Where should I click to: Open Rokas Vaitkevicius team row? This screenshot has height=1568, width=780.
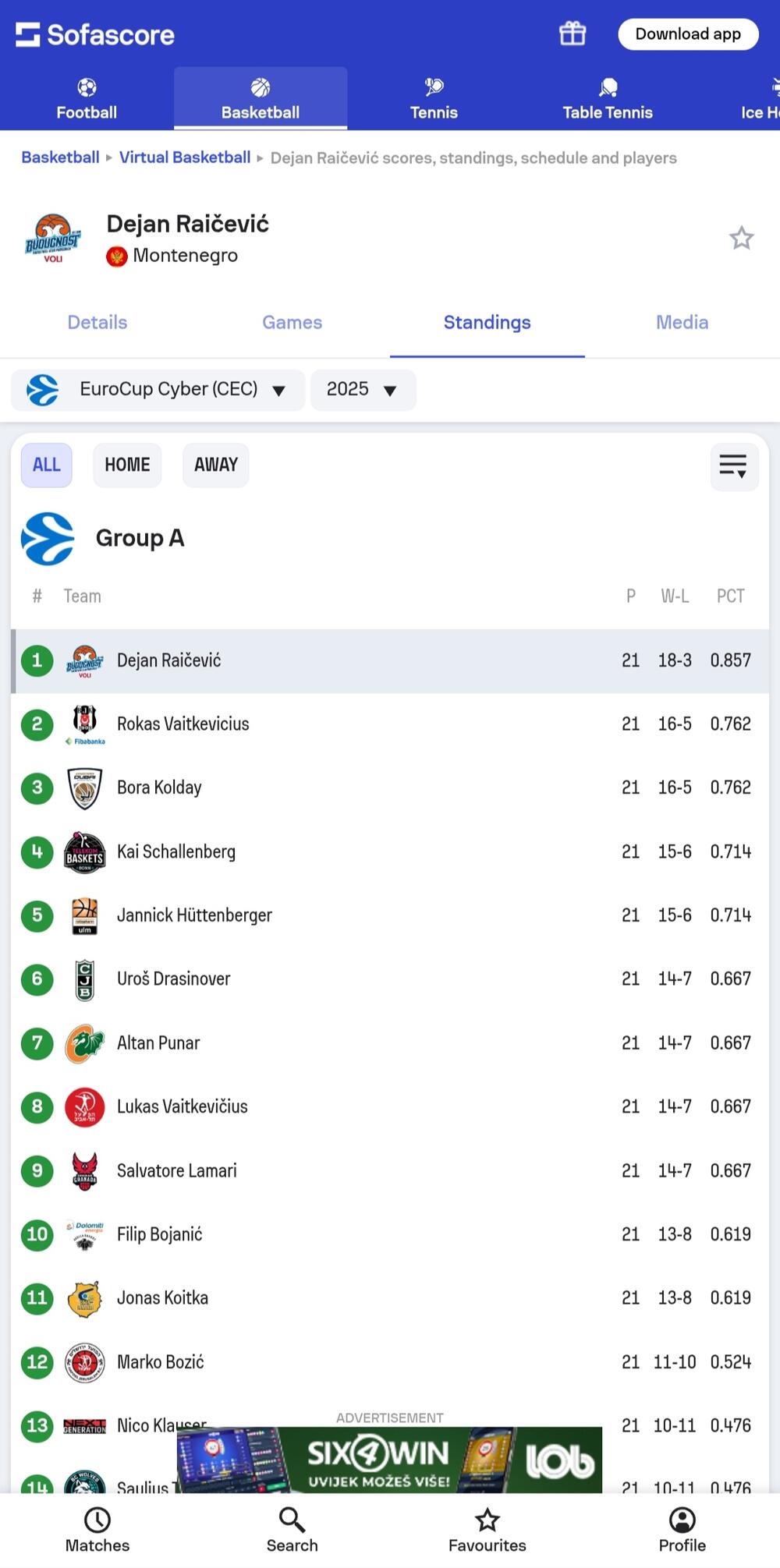183,724
